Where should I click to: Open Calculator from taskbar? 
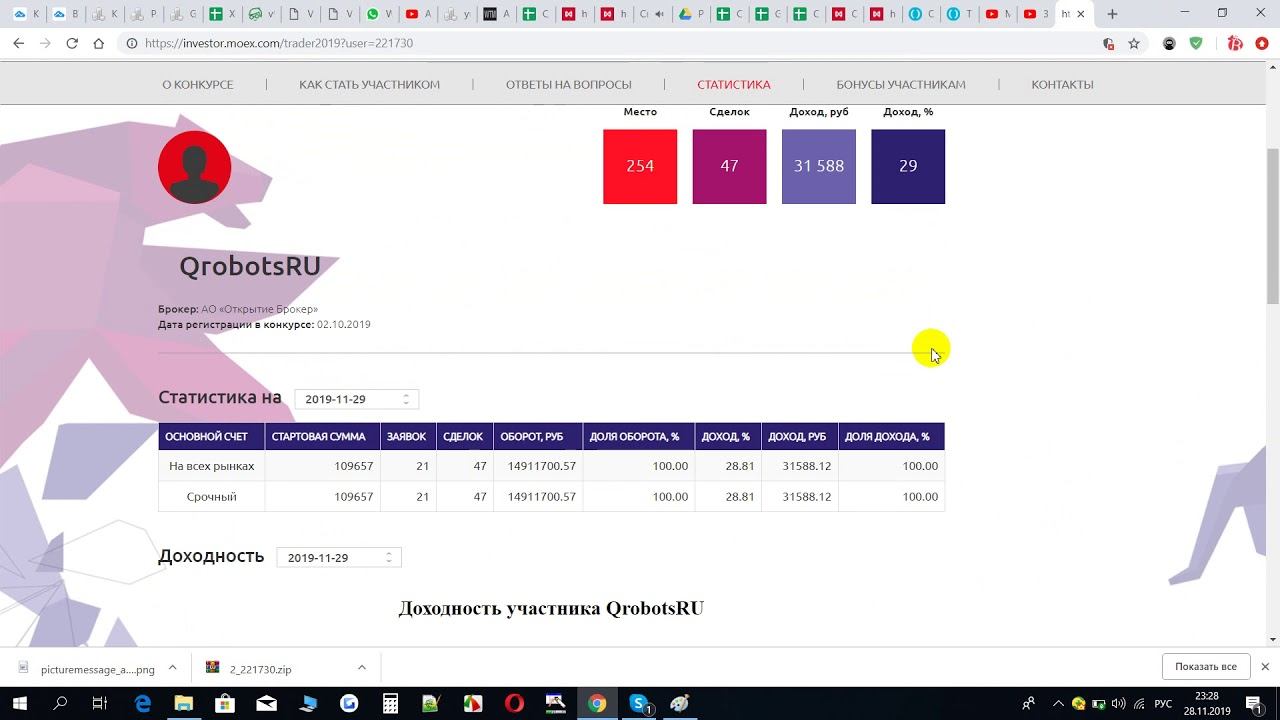point(390,704)
